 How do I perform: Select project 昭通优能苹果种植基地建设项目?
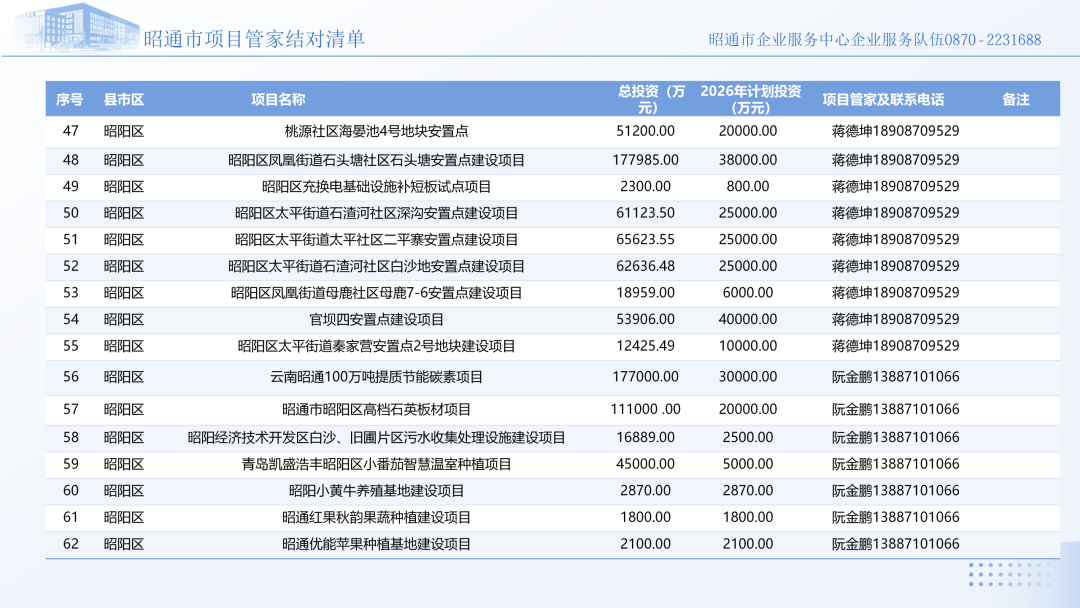(x=377, y=544)
